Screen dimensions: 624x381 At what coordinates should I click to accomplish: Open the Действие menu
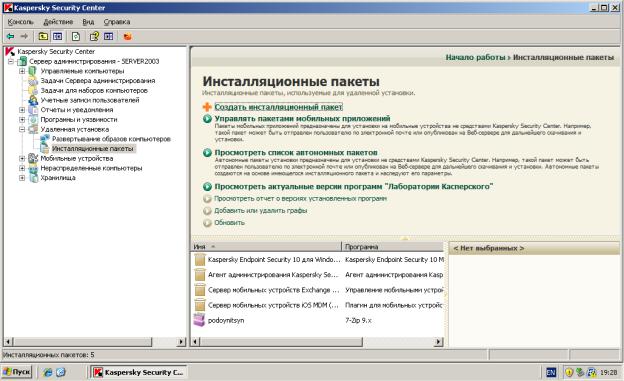click(x=58, y=22)
